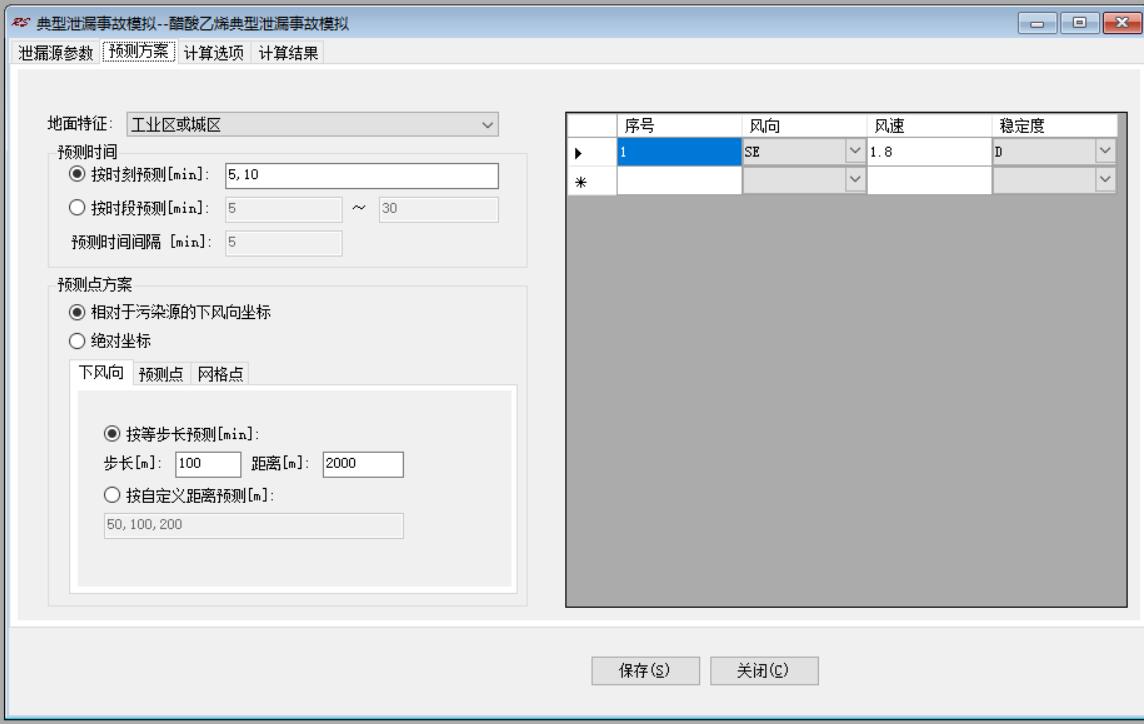This screenshot has width=1144, height=724.
Task: Click the 按时段预测 start field showing 5
Action: [x=284, y=209]
